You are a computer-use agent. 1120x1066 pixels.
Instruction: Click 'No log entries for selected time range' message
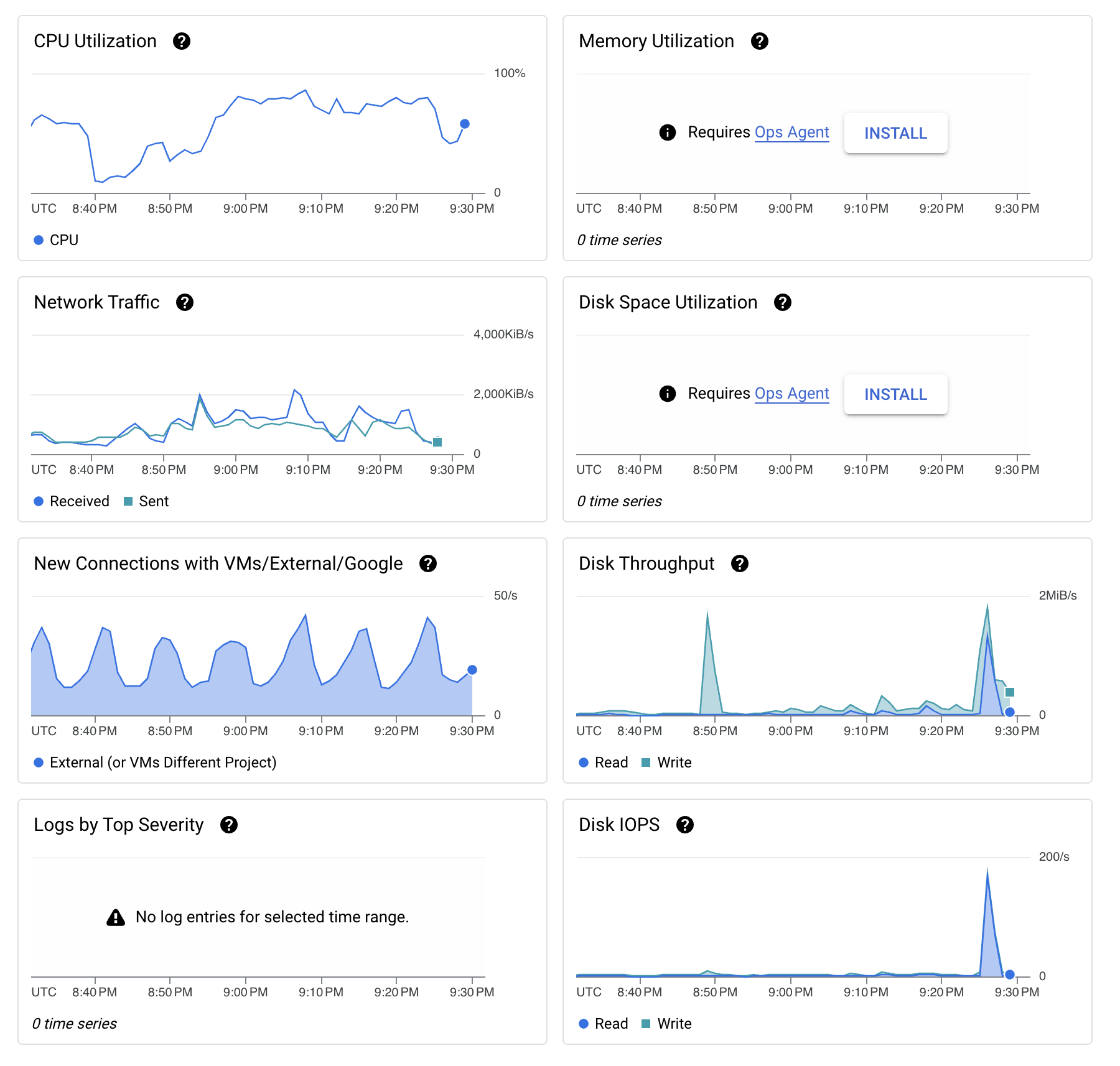pyautogui.click(x=273, y=917)
